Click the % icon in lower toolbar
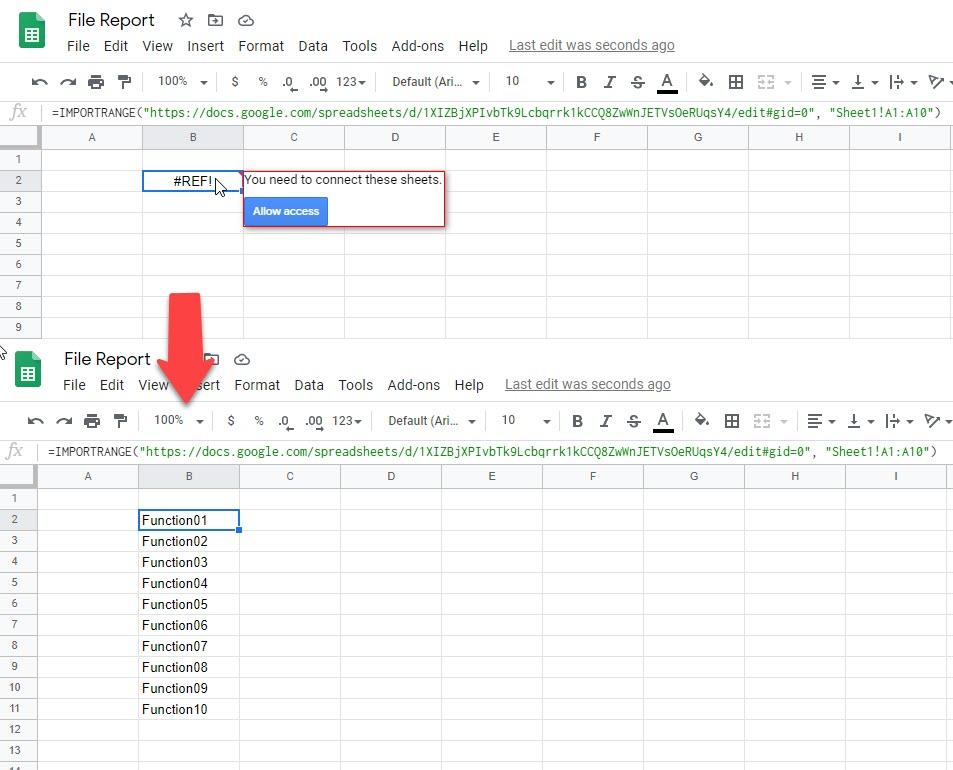 click(x=259, y=421)
